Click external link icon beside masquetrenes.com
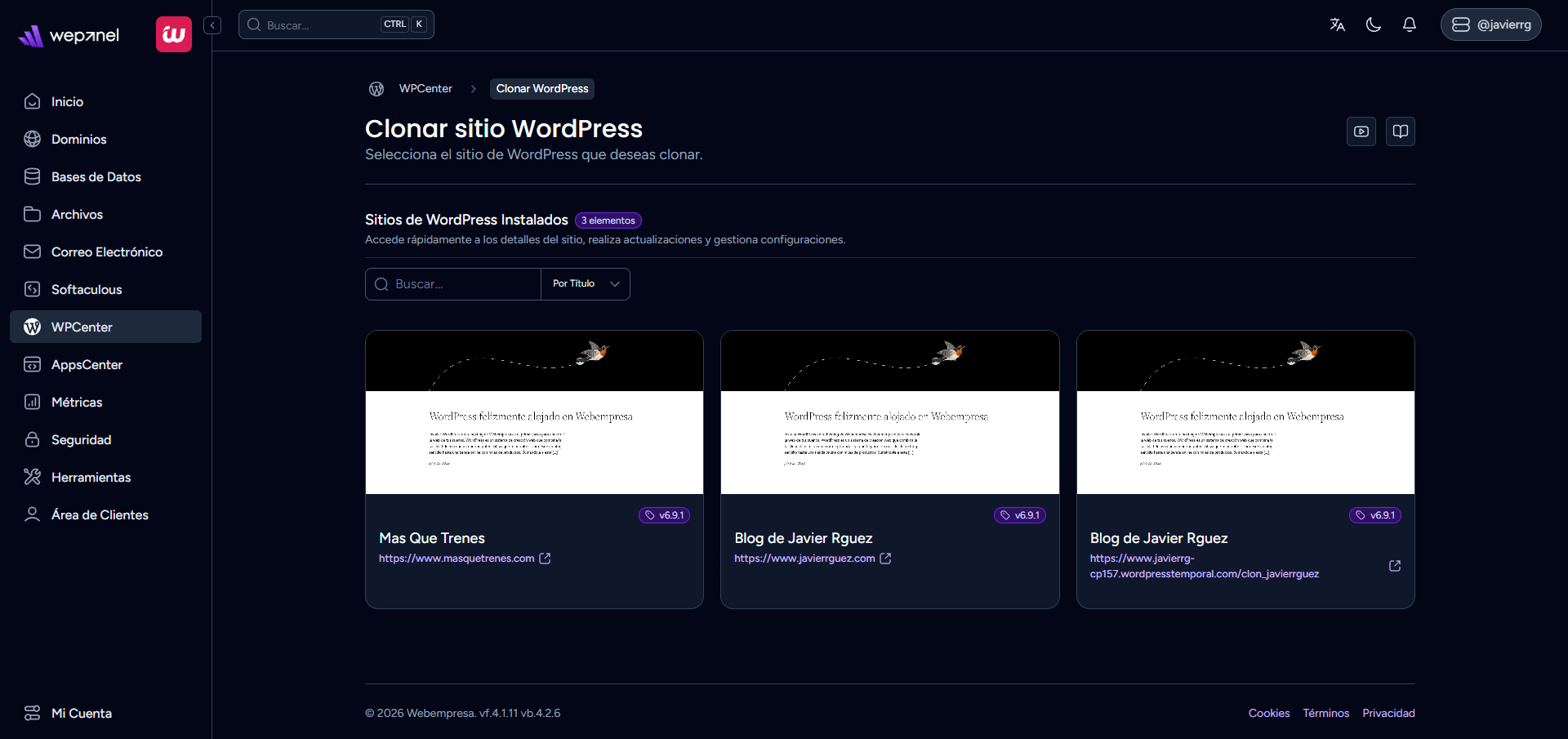Screen dimensions: 1568x739 coord(545,559)
